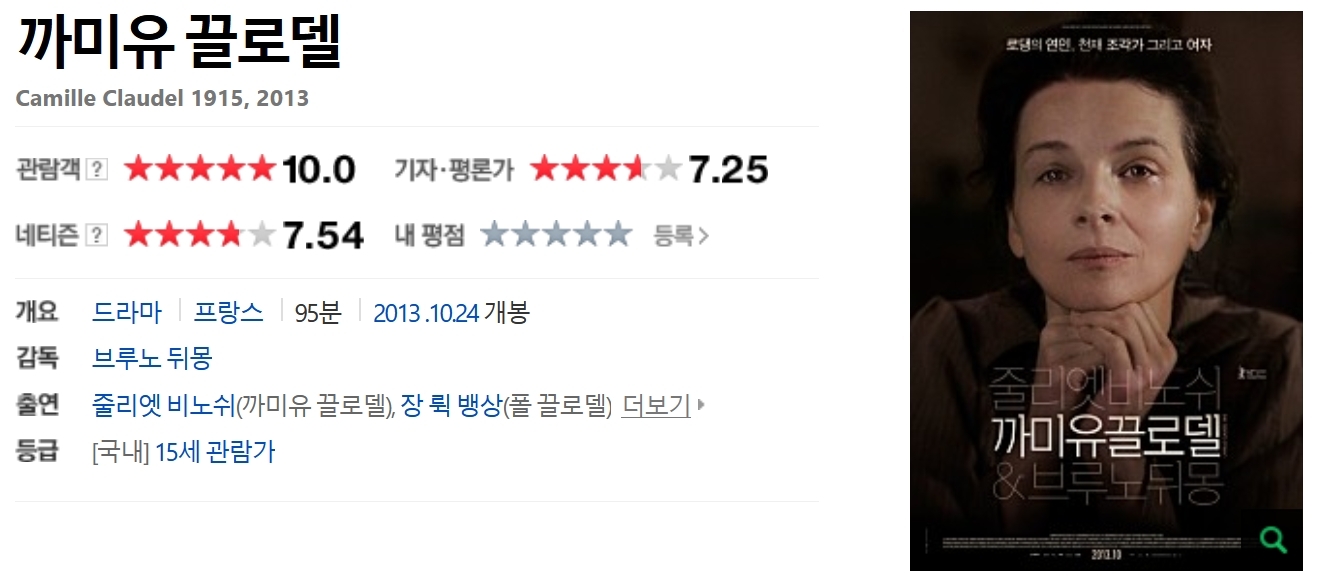
Task: Open actress 줄리엣 비노쉬 page
Action: 163,406
